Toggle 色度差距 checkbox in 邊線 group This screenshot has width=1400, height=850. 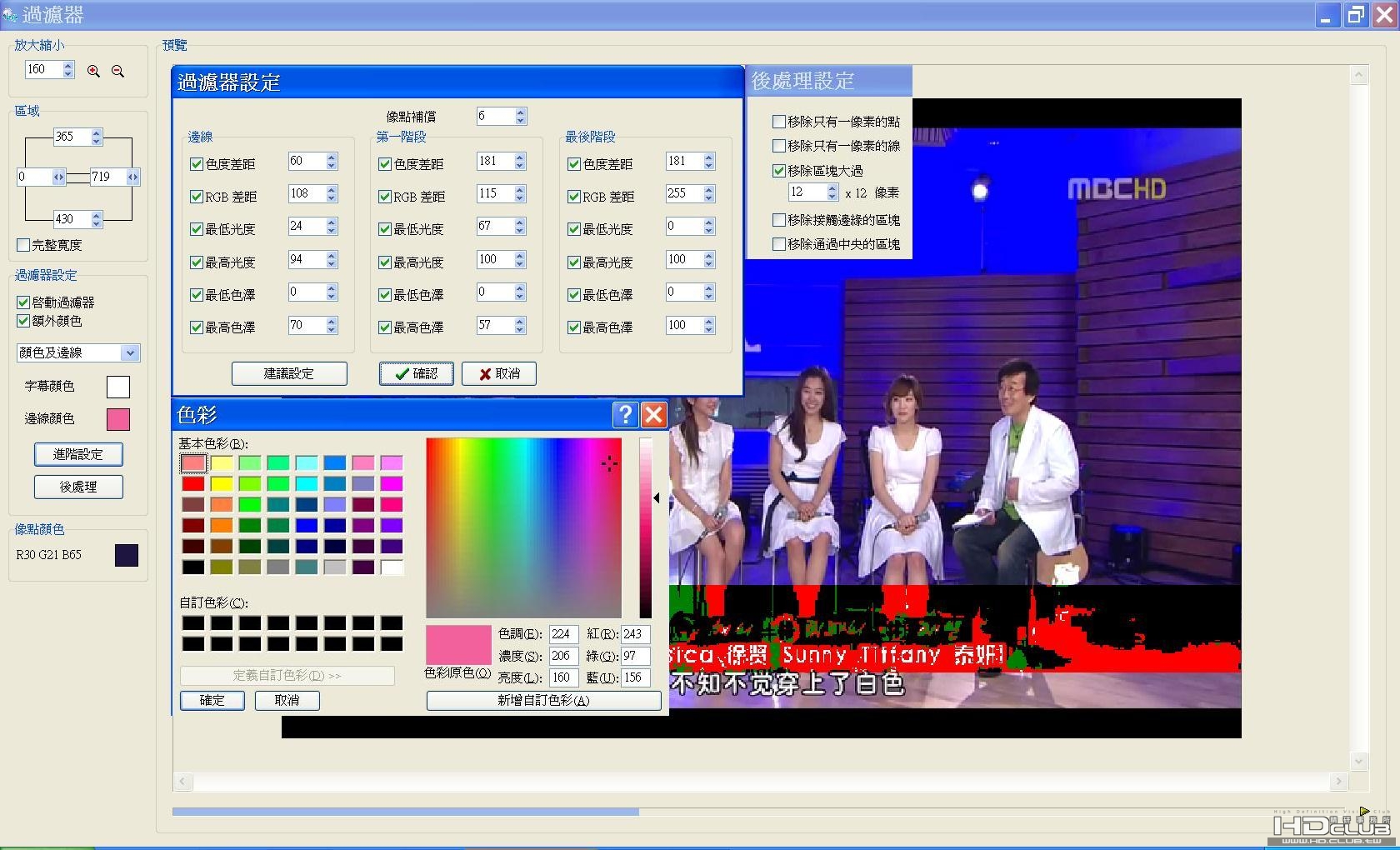pos(197,164)
